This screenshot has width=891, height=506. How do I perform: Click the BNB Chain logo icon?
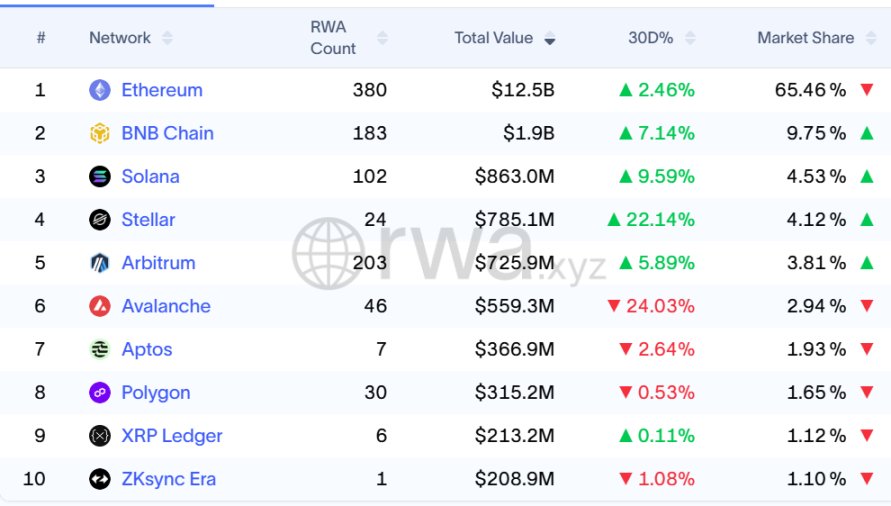tap(100, 133)
